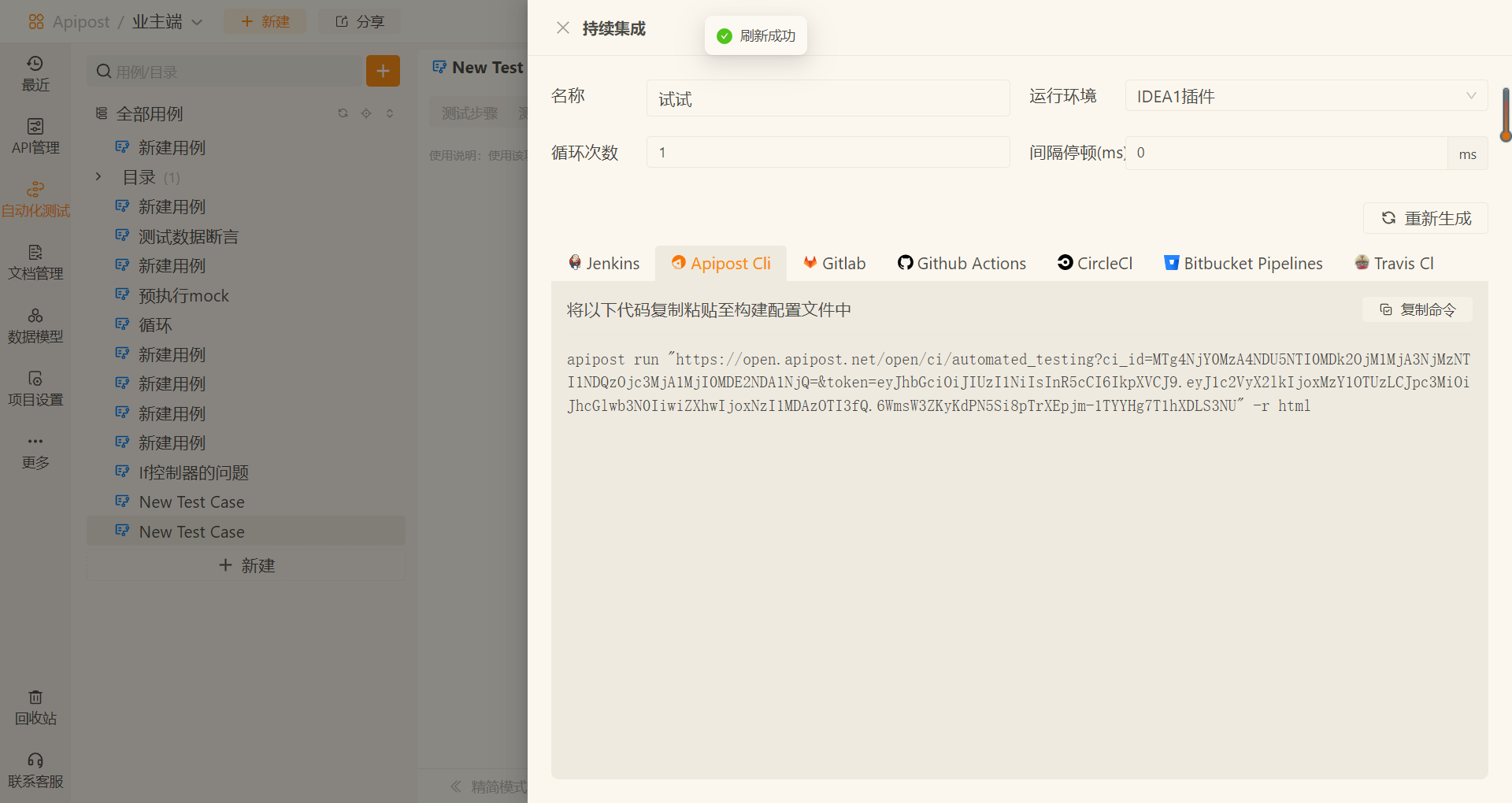Switch to the CircleCI tab
The height and width of the screenshot is (803, 1512).
pos(1095,263)
